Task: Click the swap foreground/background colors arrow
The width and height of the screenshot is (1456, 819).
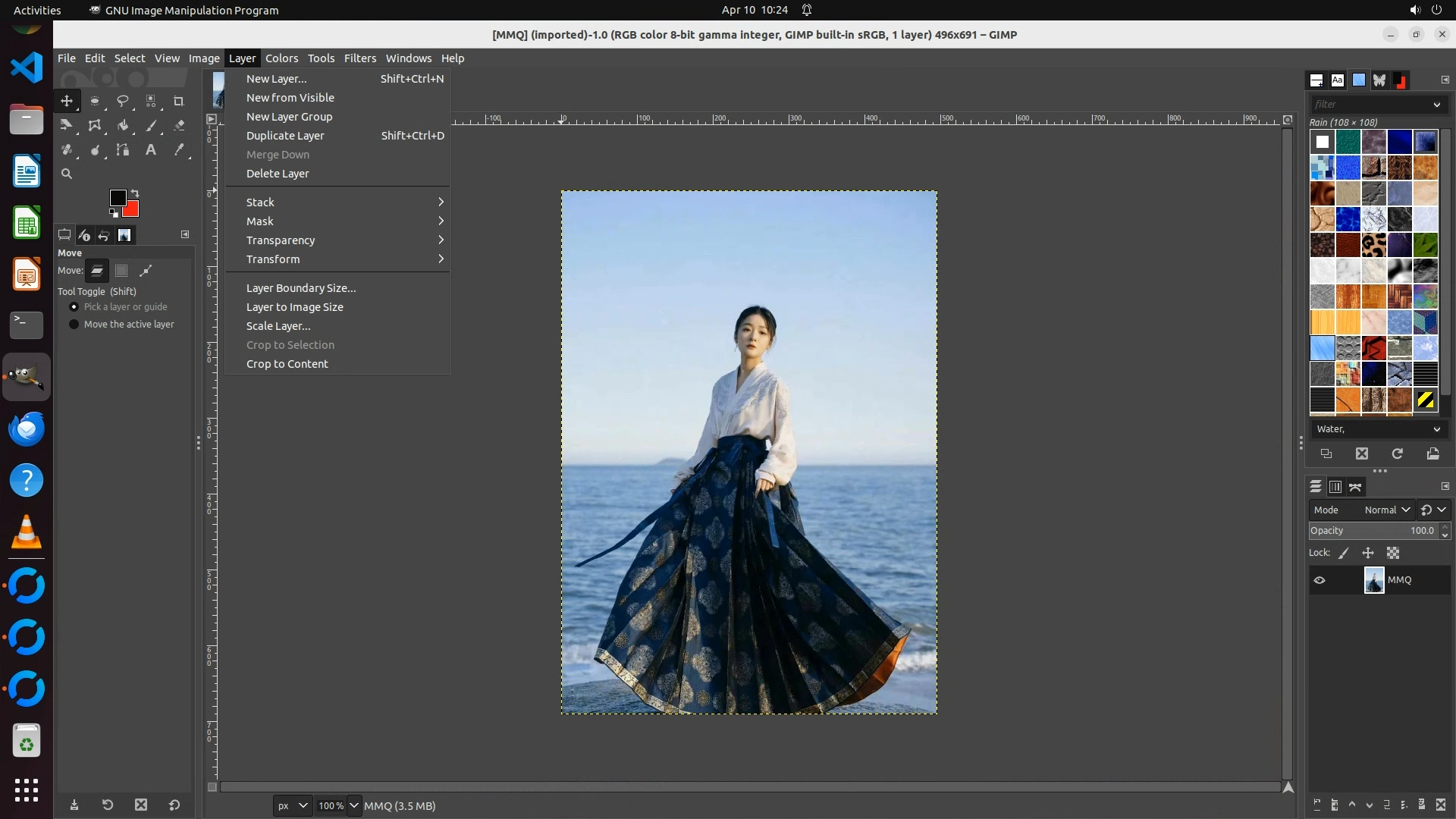Action: click(x=135, y=193)
